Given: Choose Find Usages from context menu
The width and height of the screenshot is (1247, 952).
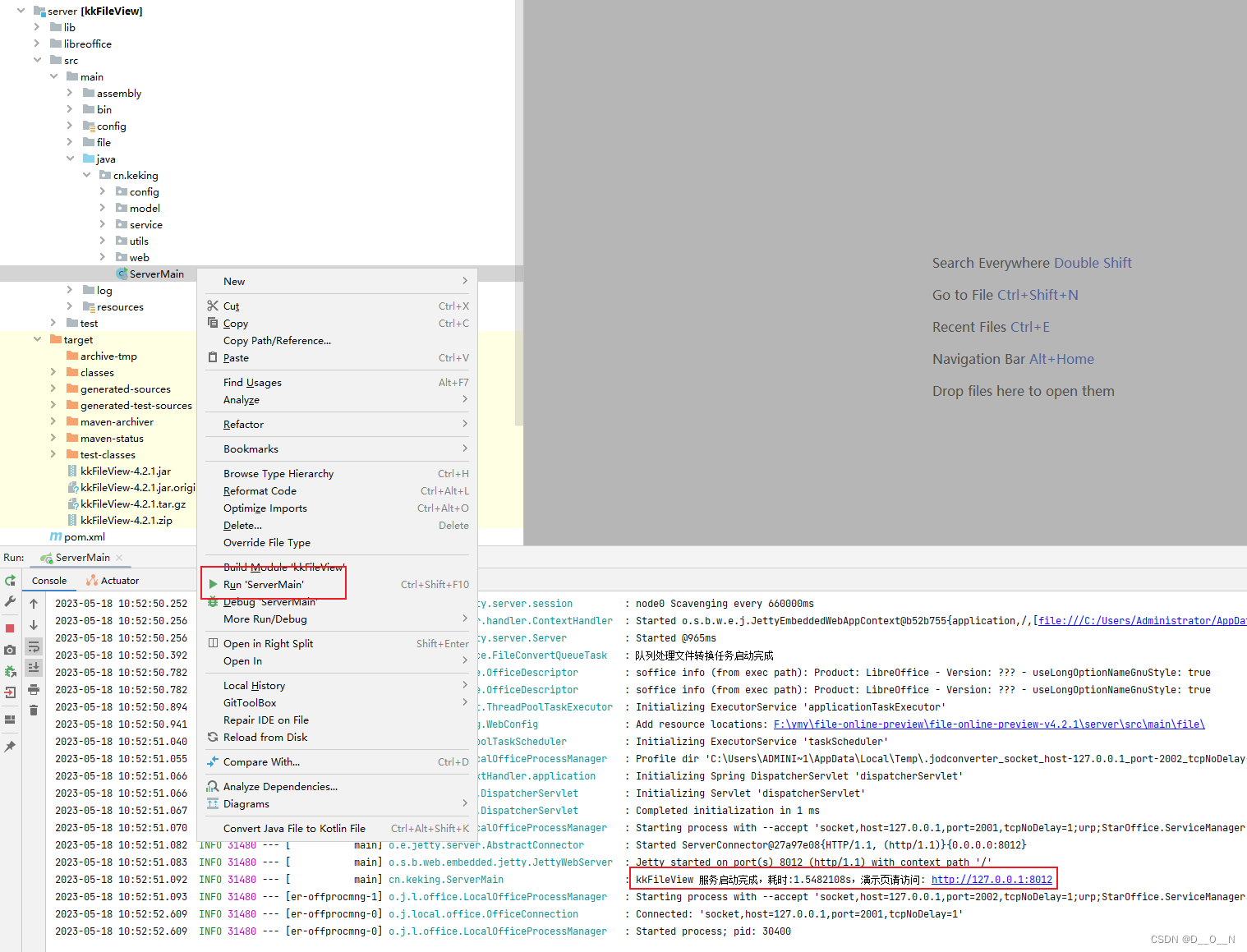Looking at the screenshot, I should 338,383.
